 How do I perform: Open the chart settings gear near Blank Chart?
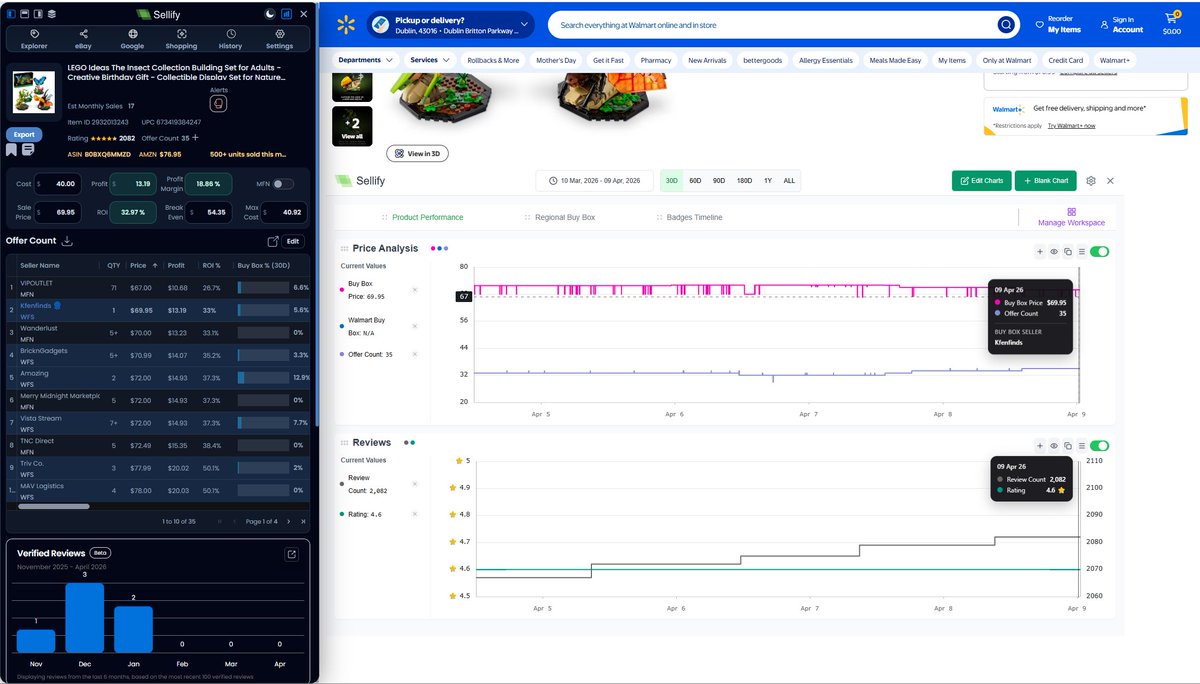tap(1091, 181)
